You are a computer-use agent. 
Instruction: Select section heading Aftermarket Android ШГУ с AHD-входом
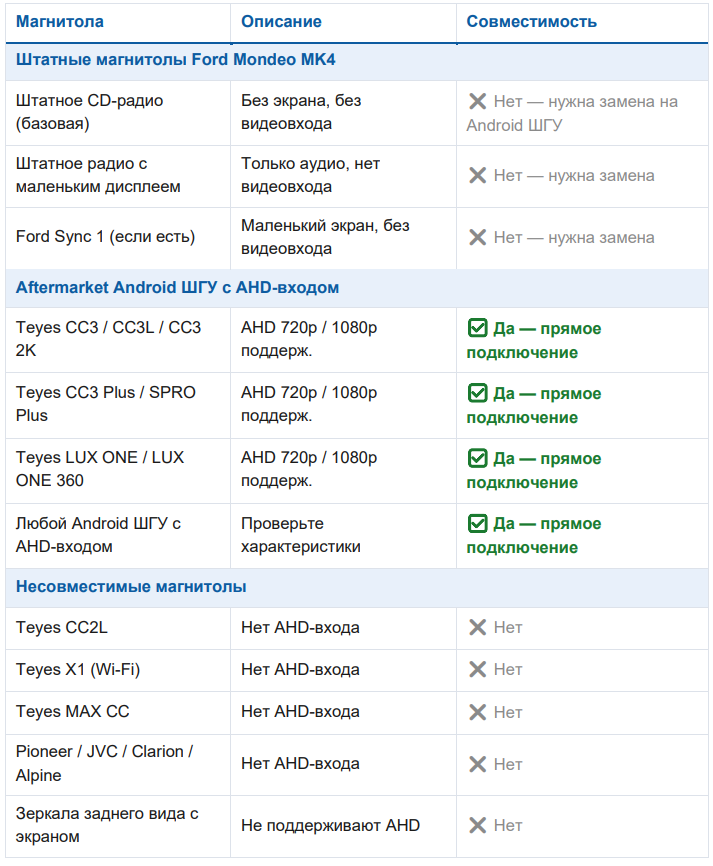tap(177, 288)
